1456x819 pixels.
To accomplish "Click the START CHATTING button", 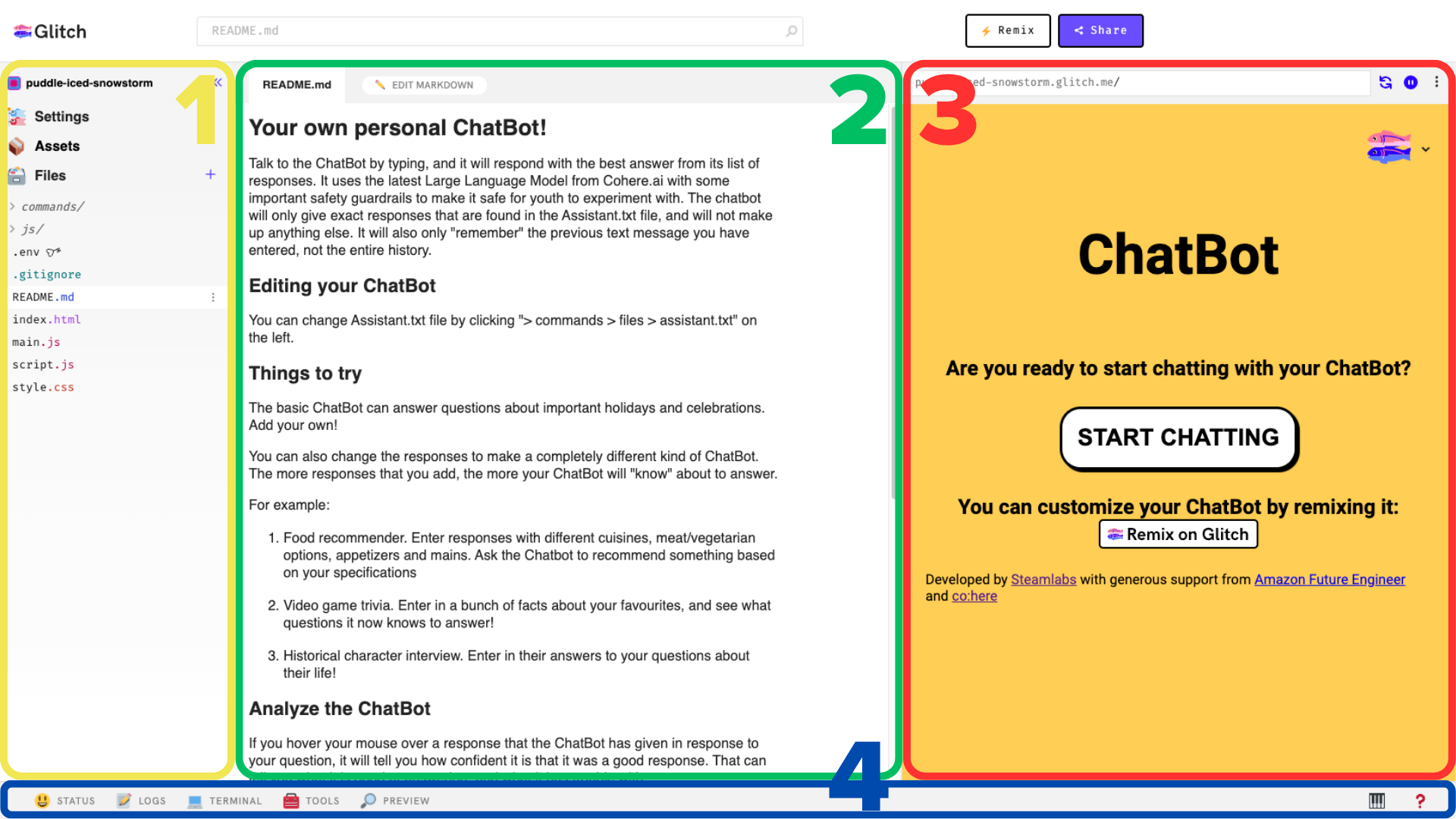I will pyautogui.click(x=1177, y=437).
